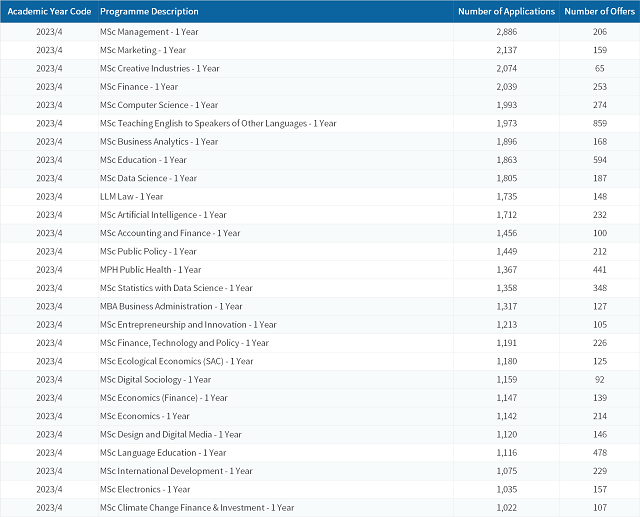
Task: Click Academic Year 2023/4 in Management row
Action: tap(49, 32)
